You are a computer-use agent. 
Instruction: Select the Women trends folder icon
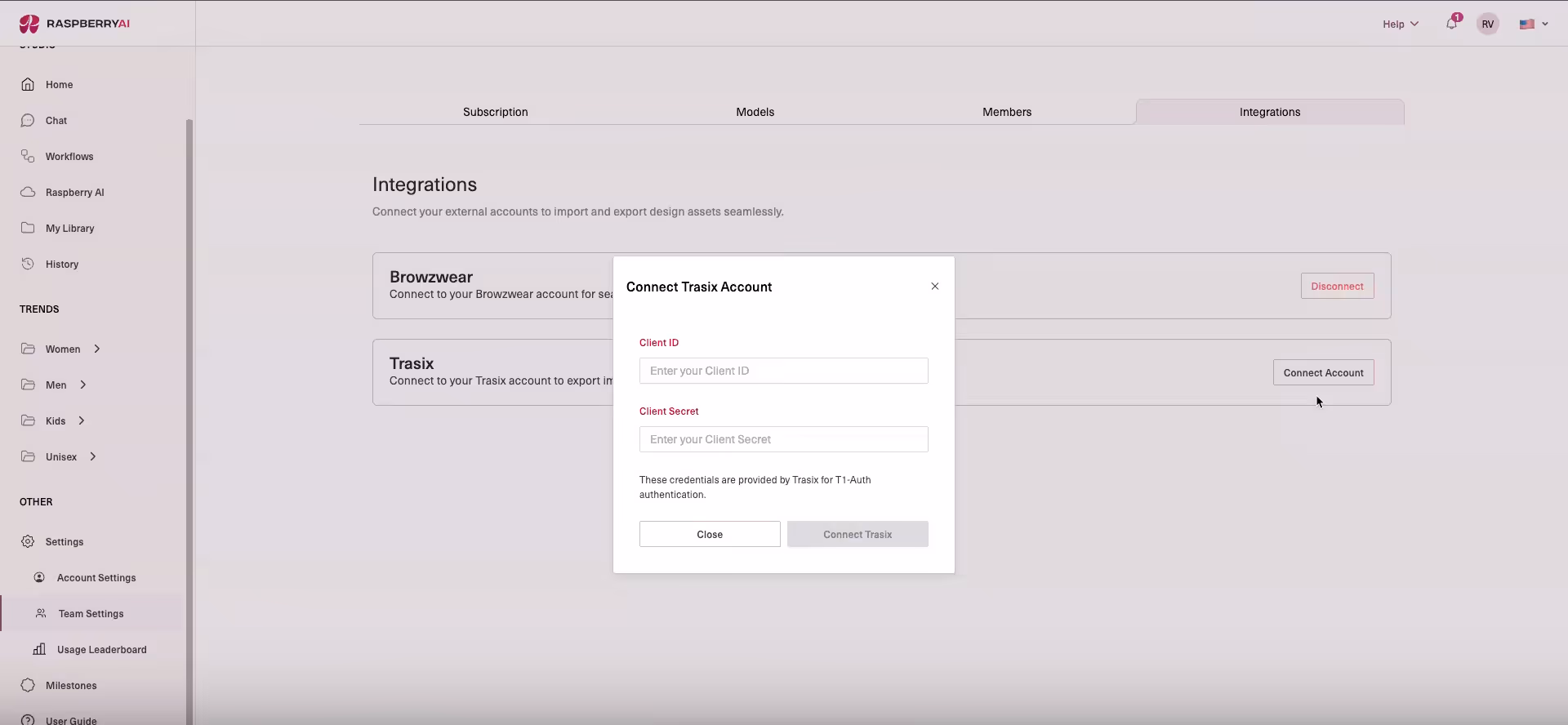pos(28,349)
